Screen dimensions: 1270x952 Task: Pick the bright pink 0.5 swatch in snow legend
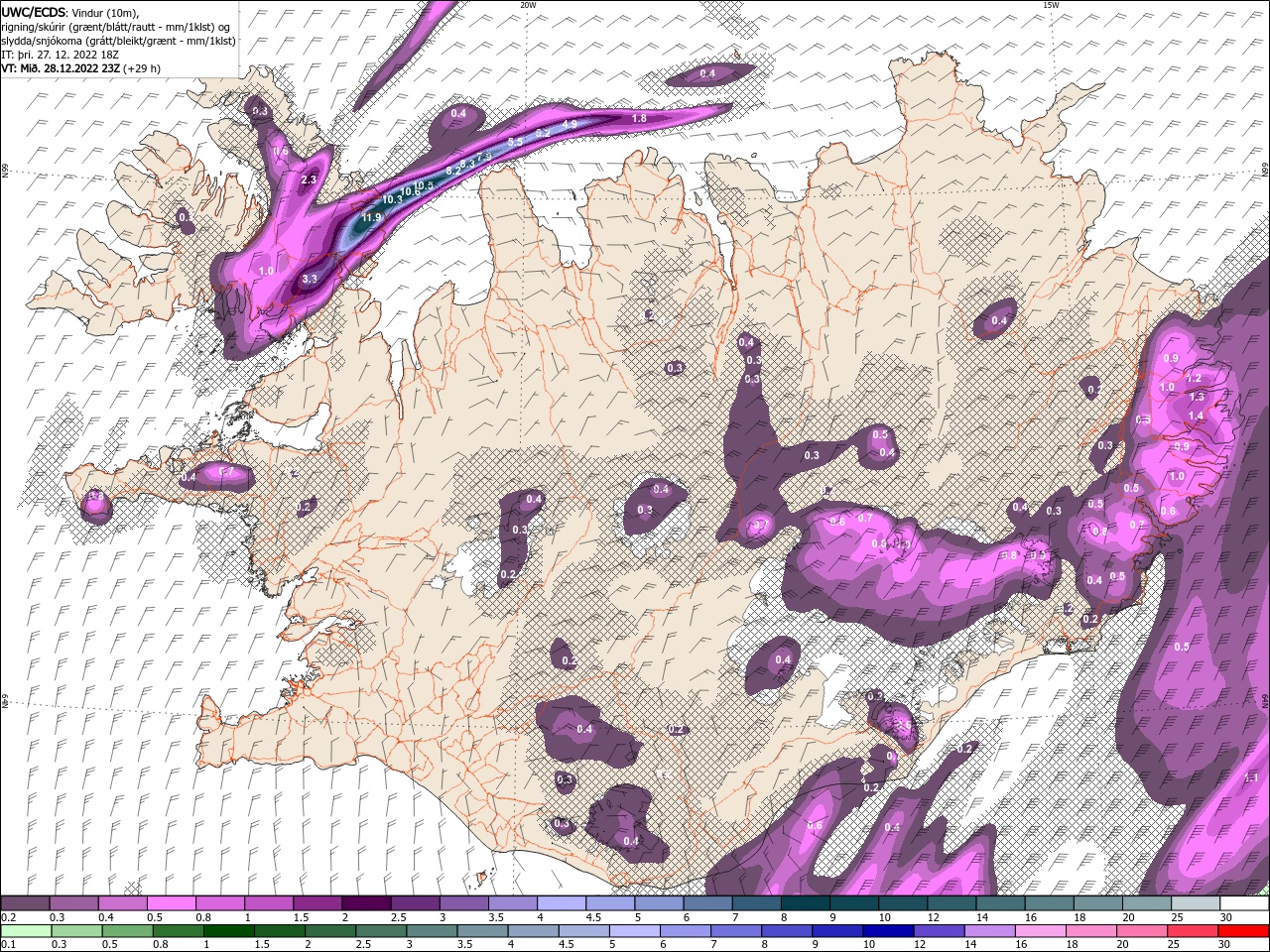click(x=172, y=903)
